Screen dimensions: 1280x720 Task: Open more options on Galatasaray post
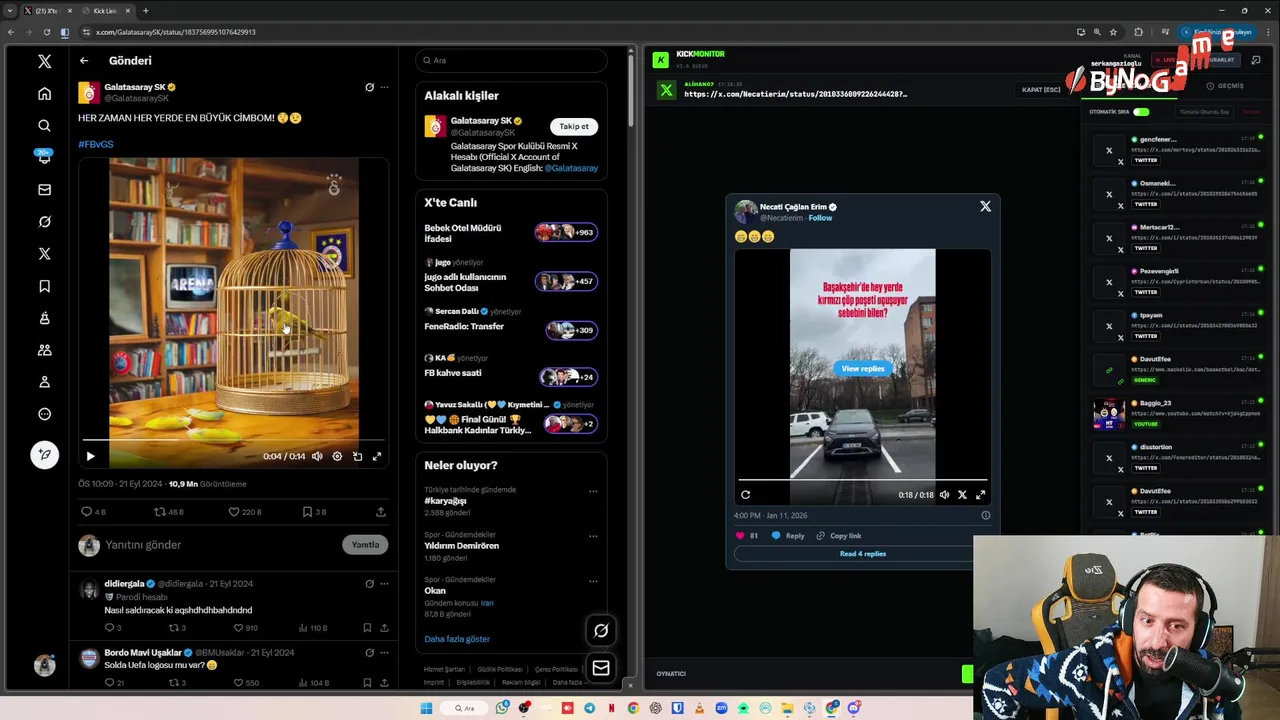coord(384,87)
